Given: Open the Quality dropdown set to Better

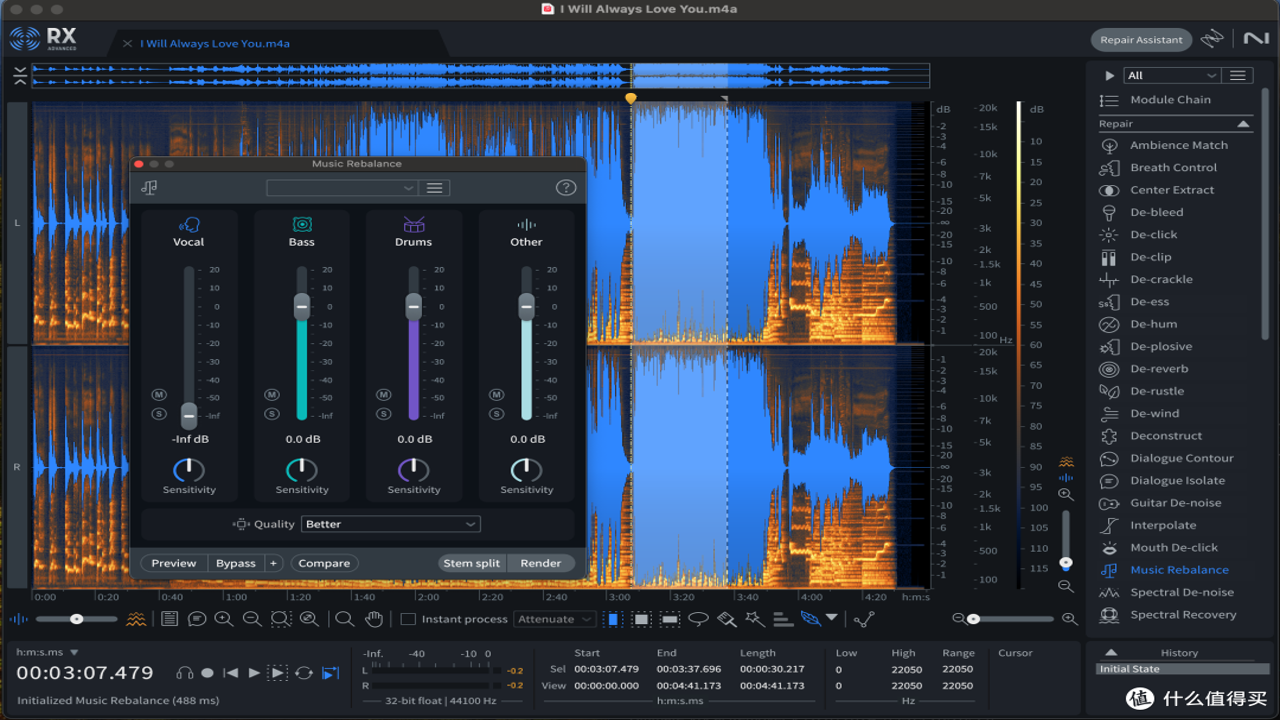Looking at the screenshot, I should [x=390, y=524].
